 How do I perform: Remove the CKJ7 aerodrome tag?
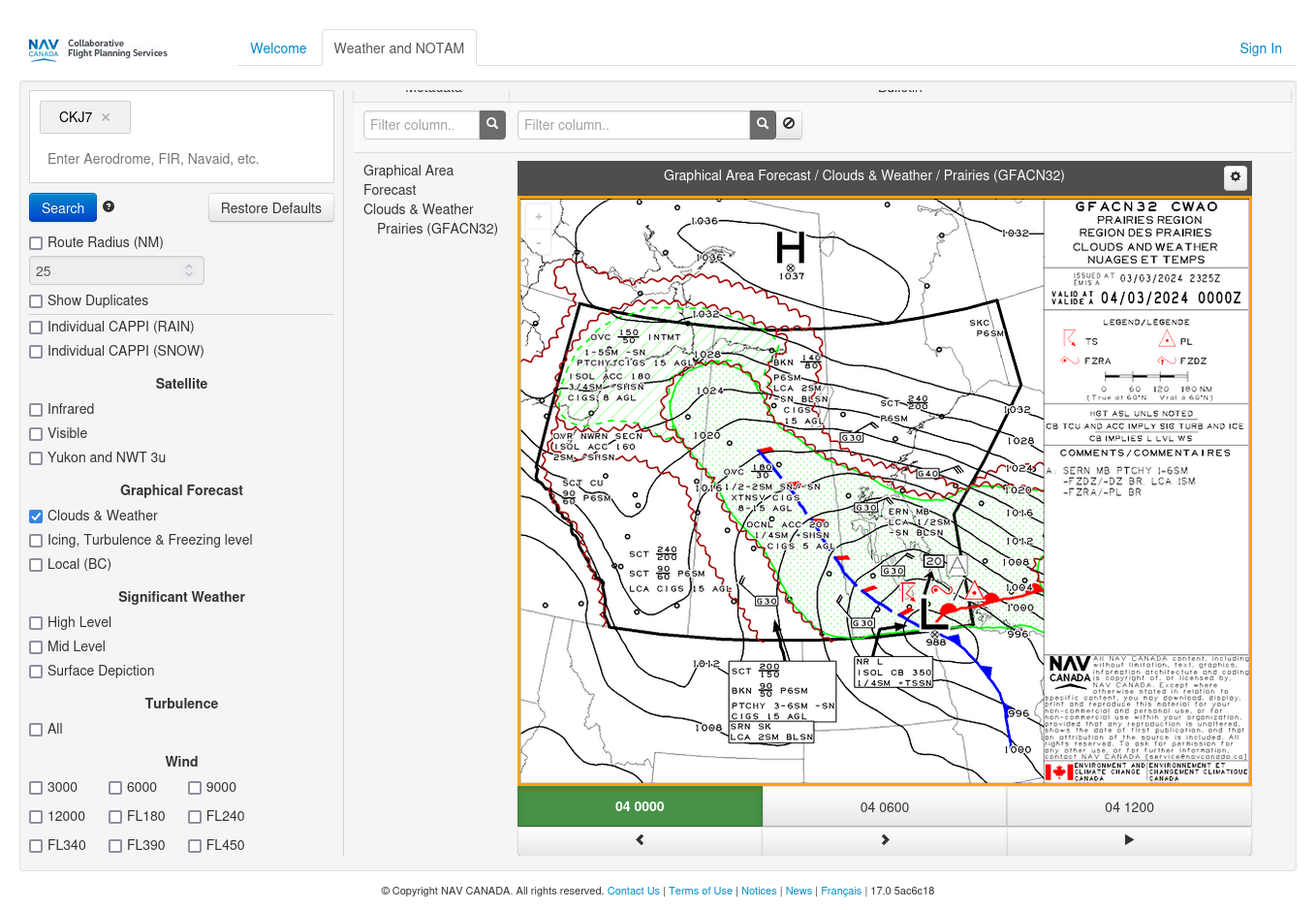pos(106,117)
